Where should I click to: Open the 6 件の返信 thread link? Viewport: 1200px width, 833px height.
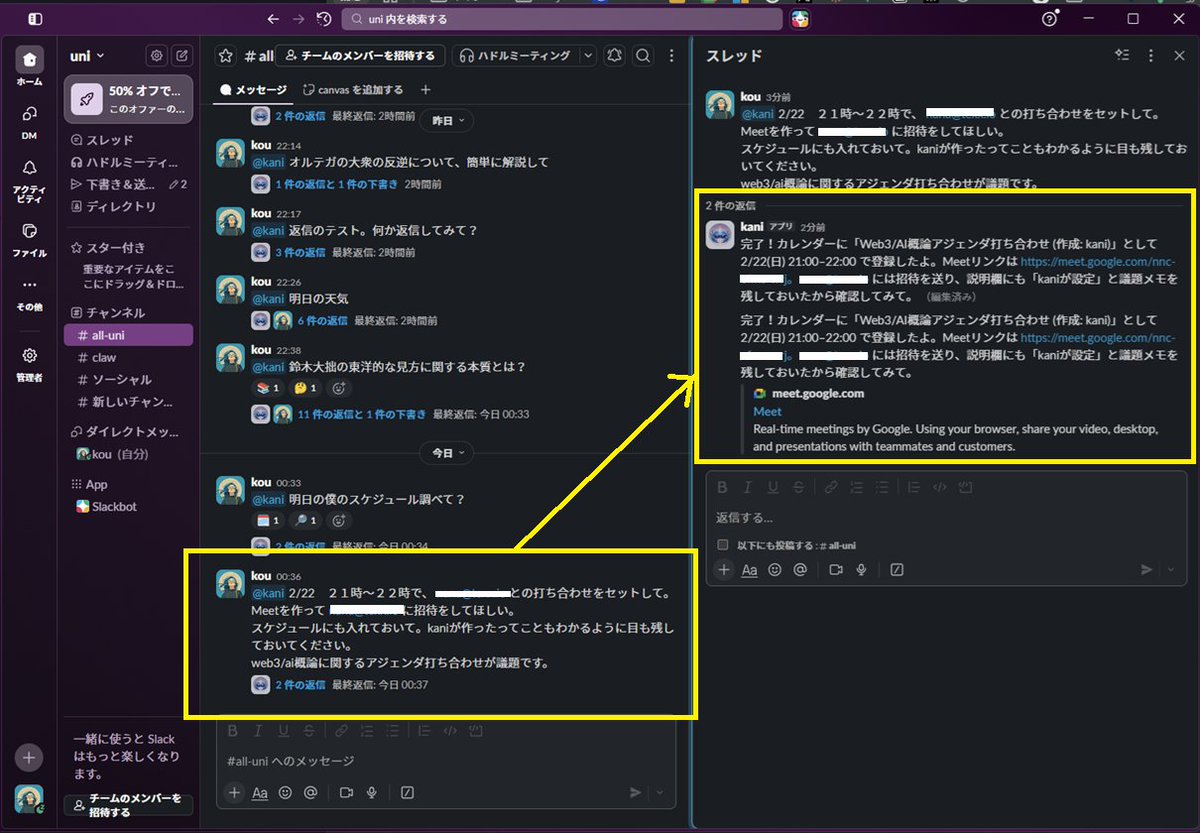point(322,321)
